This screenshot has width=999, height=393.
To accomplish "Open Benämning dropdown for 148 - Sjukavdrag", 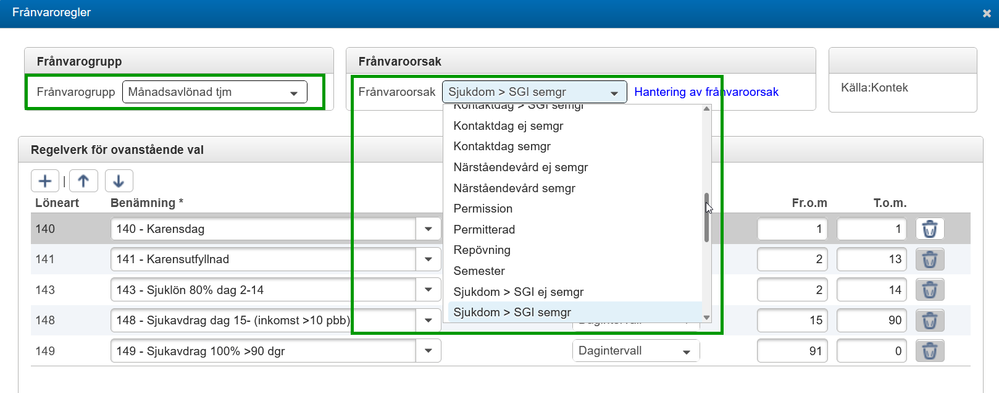I will pos(428,320).
